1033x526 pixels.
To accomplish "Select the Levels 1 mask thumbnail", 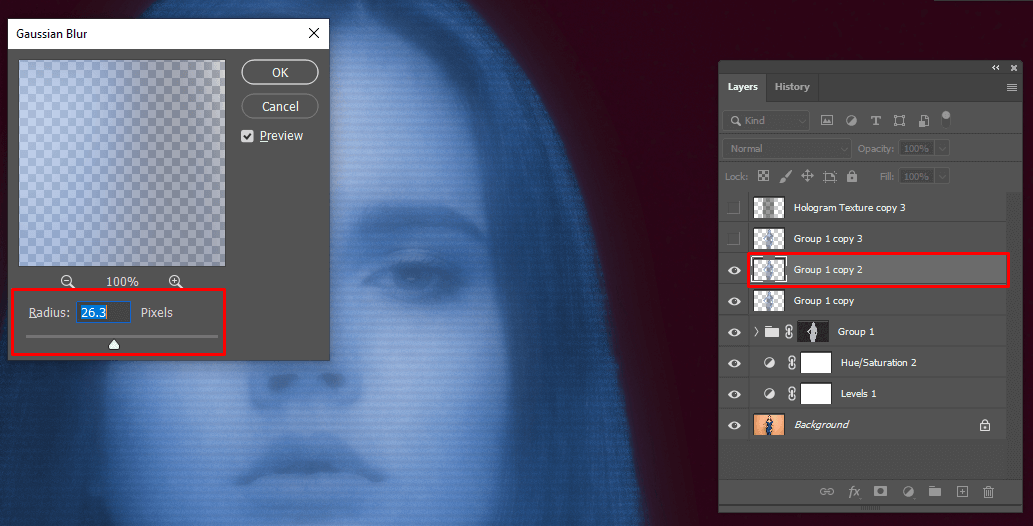I will 816,394.
